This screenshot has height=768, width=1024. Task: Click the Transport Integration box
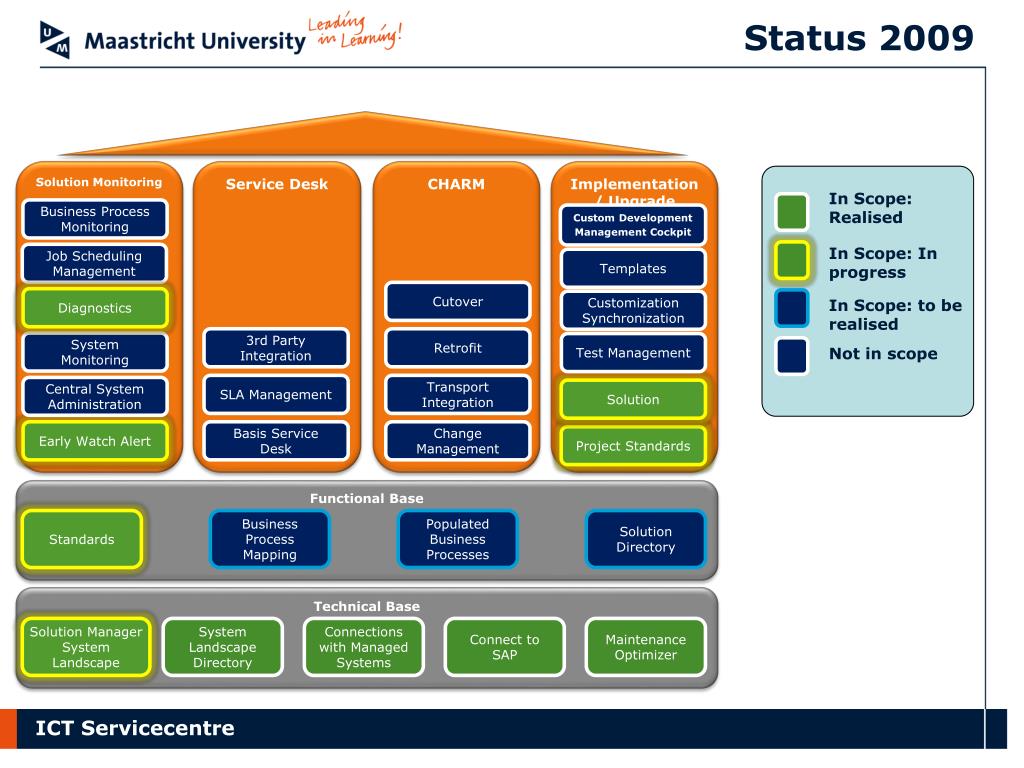[x=457, y=394]
